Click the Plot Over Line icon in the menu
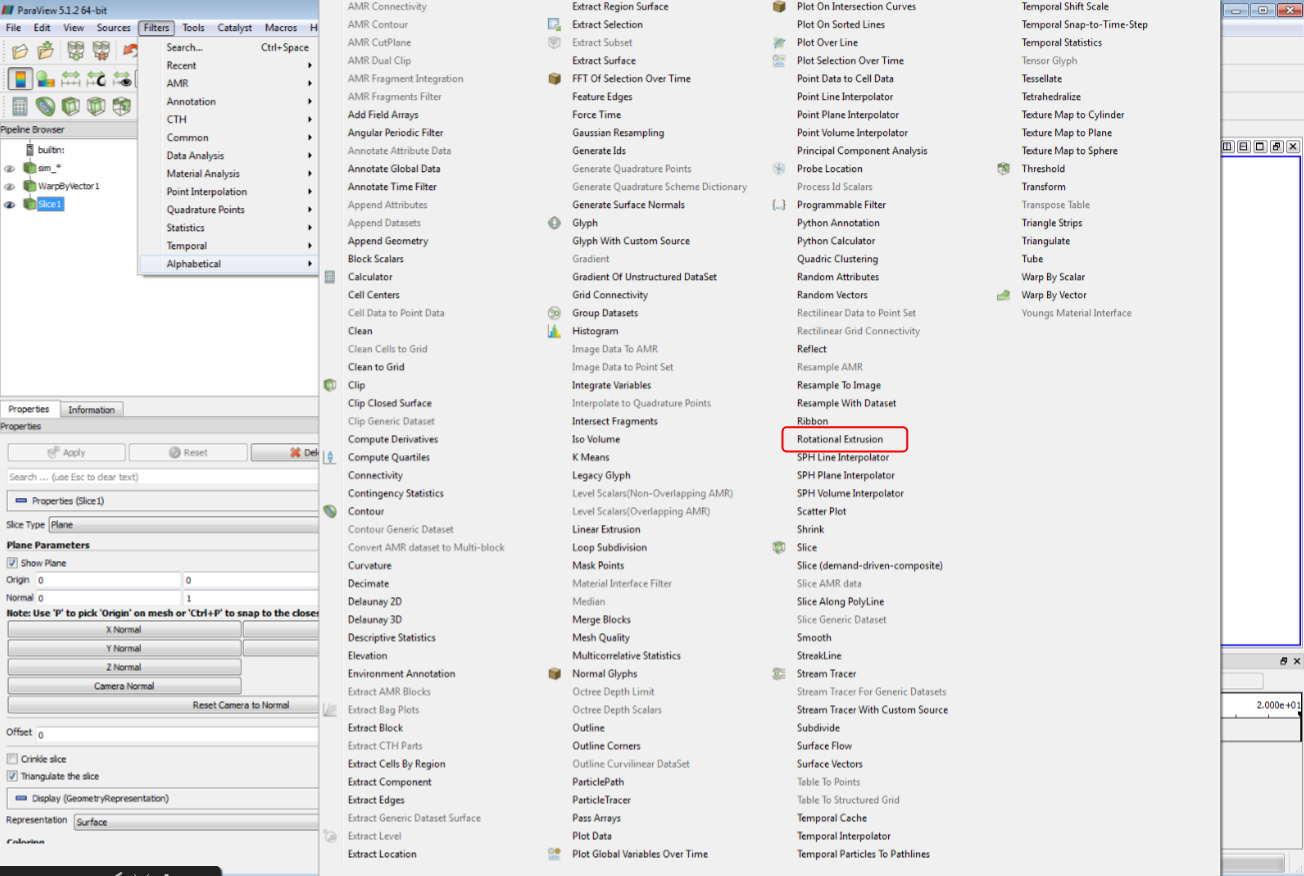Viewport: 1304px width, 876px height. point(779,43)
